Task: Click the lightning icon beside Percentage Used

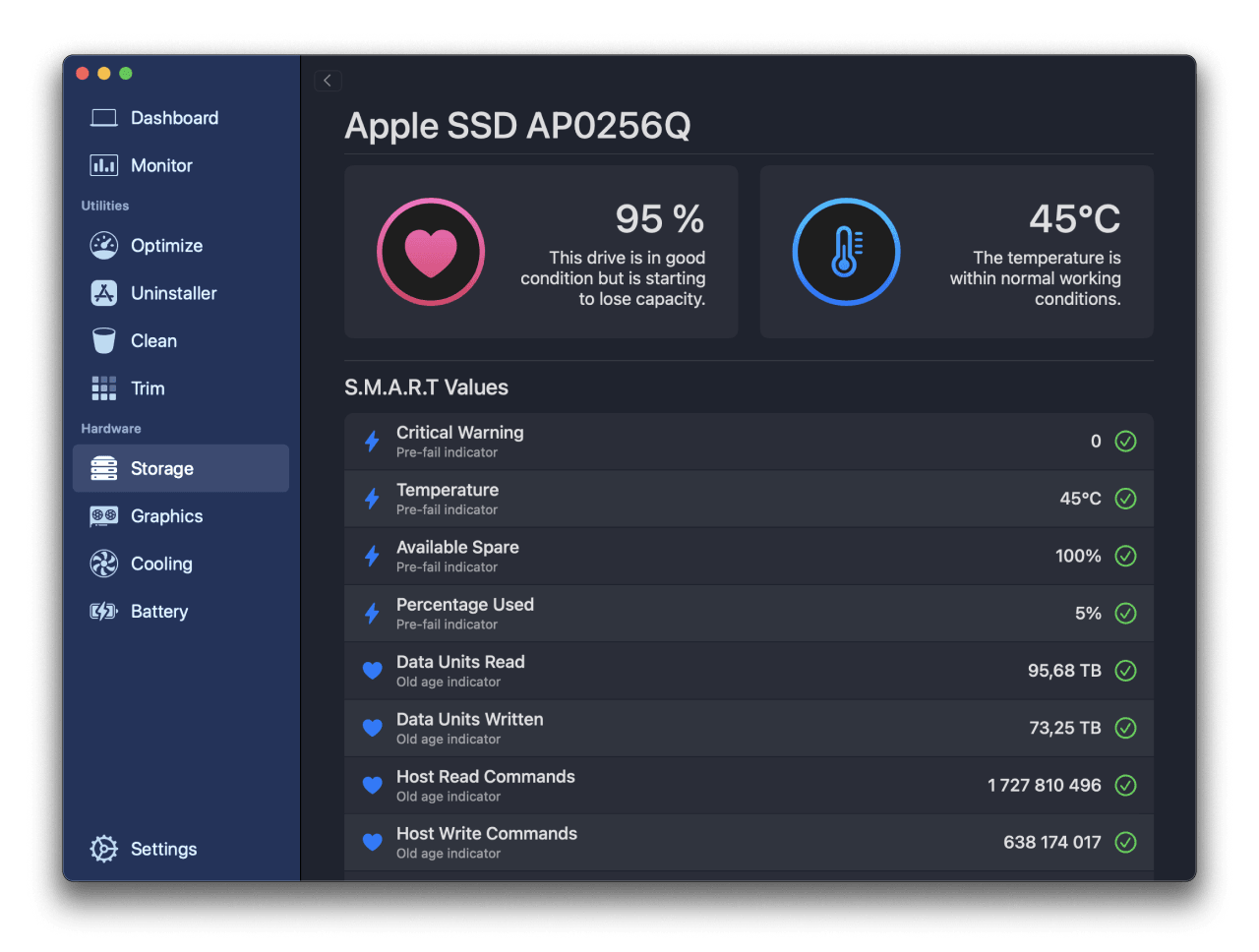Action: pyautogui.click(x=372, y=614)
